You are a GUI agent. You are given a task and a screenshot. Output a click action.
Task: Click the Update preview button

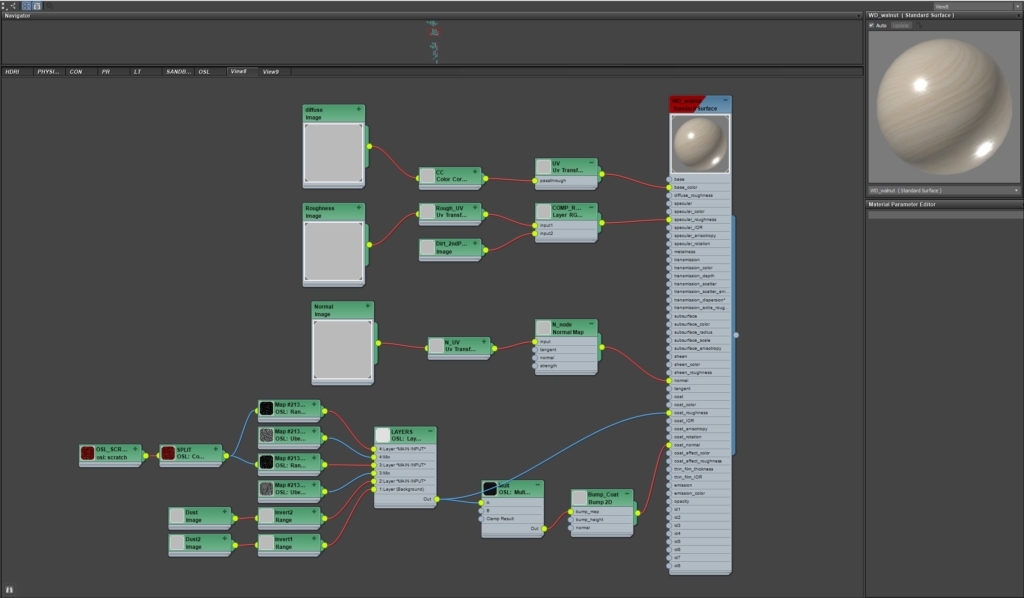[901, 25]
